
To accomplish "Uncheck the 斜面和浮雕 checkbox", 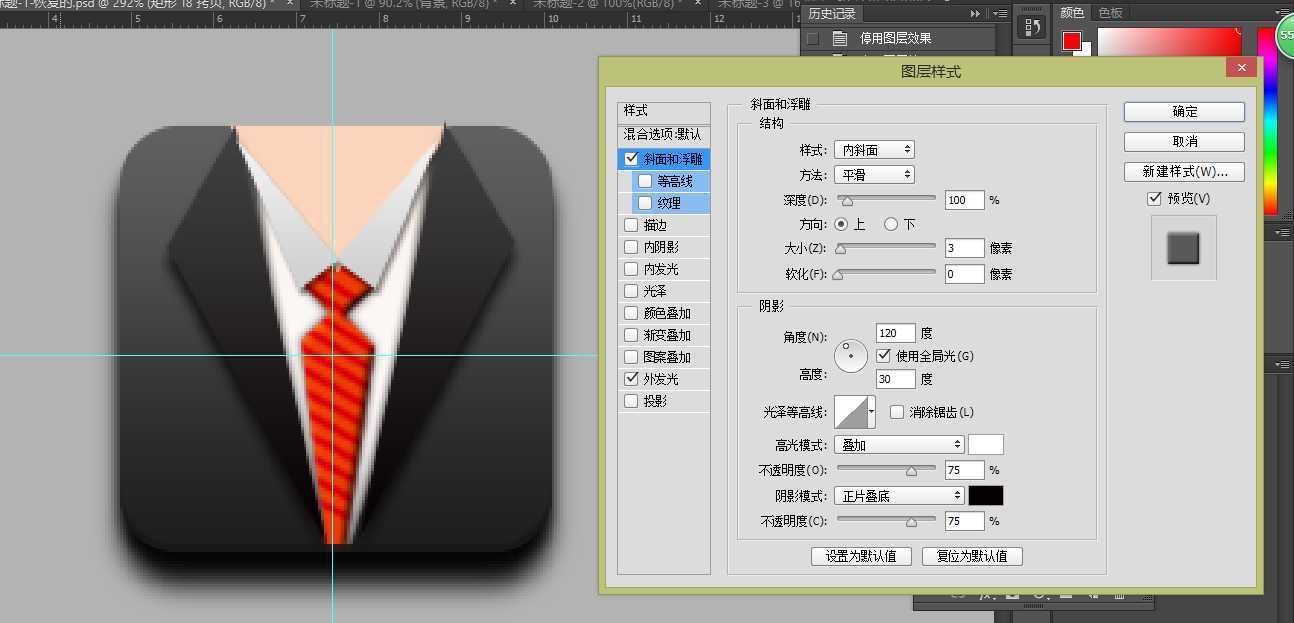I will (631, 159).
